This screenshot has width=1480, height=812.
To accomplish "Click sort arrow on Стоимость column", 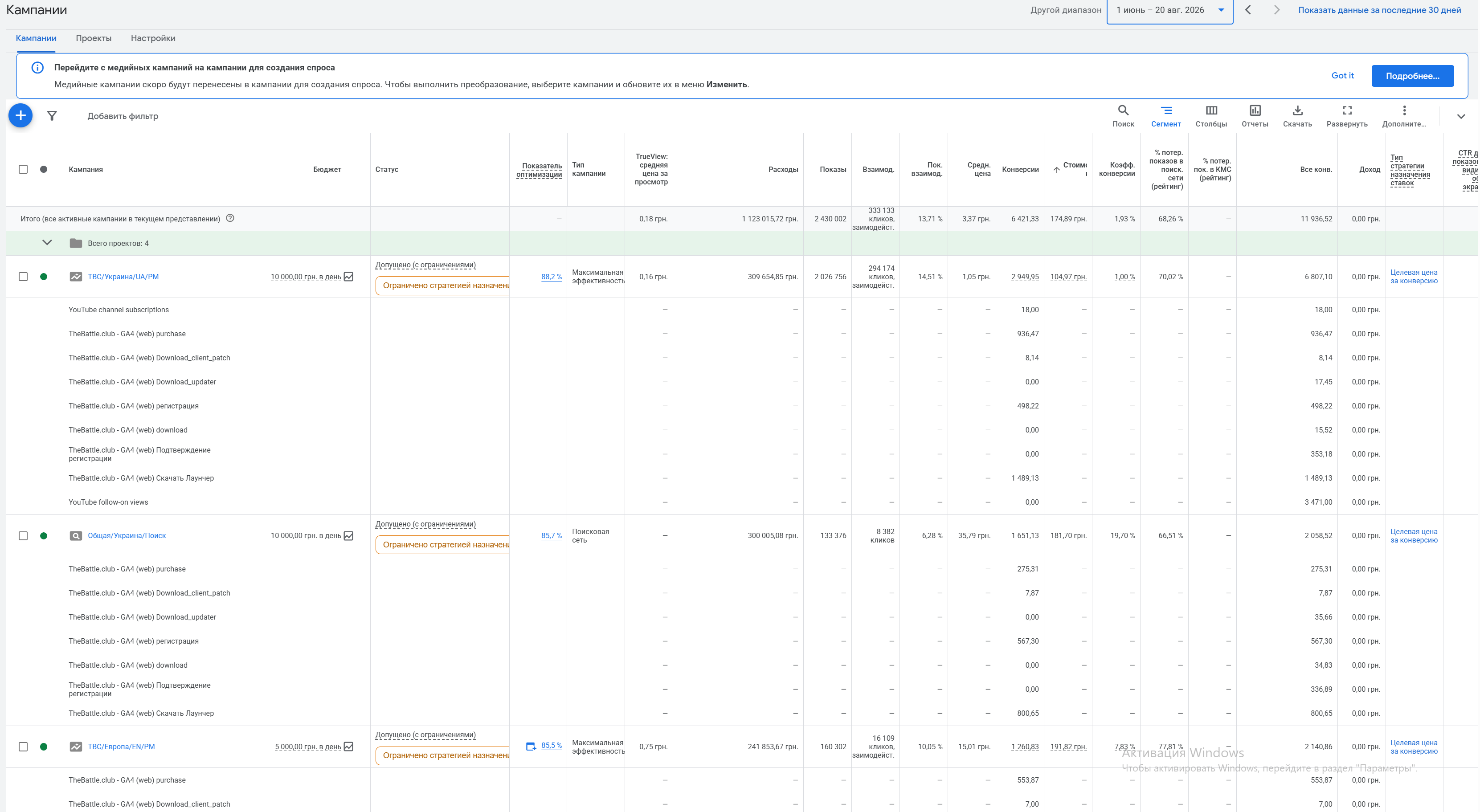I will pos(1056,170).
